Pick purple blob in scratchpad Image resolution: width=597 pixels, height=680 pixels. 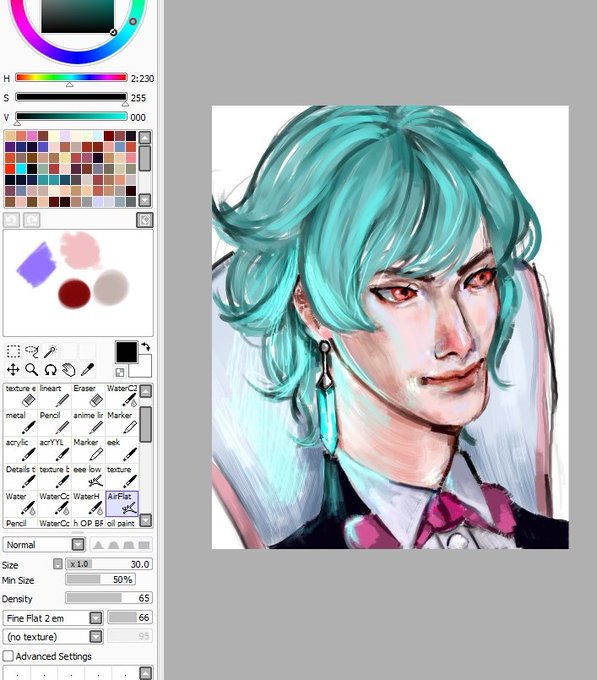[x=36, y=265]
